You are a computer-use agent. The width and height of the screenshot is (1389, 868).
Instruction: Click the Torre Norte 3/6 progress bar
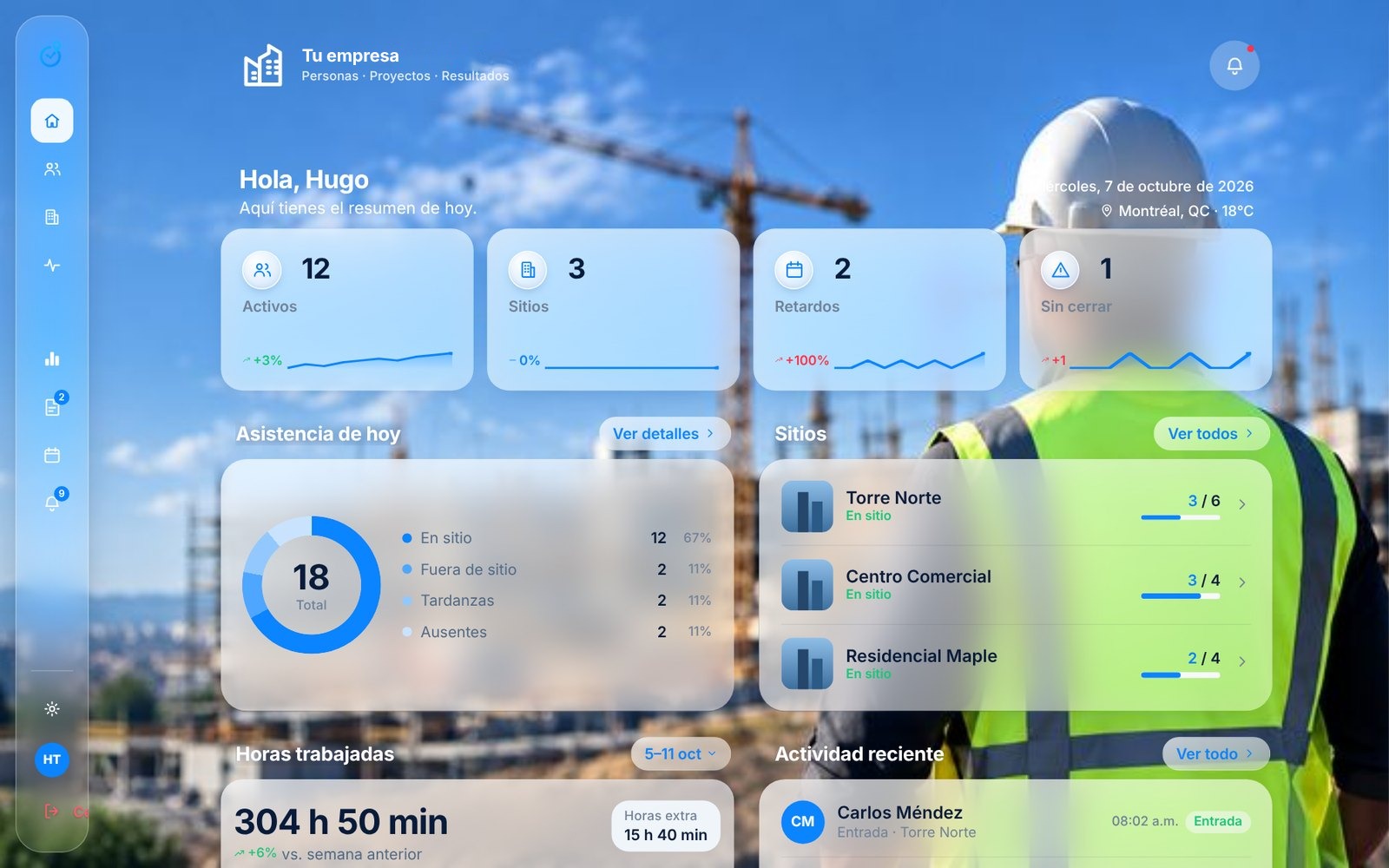(x=1181, y=517)
